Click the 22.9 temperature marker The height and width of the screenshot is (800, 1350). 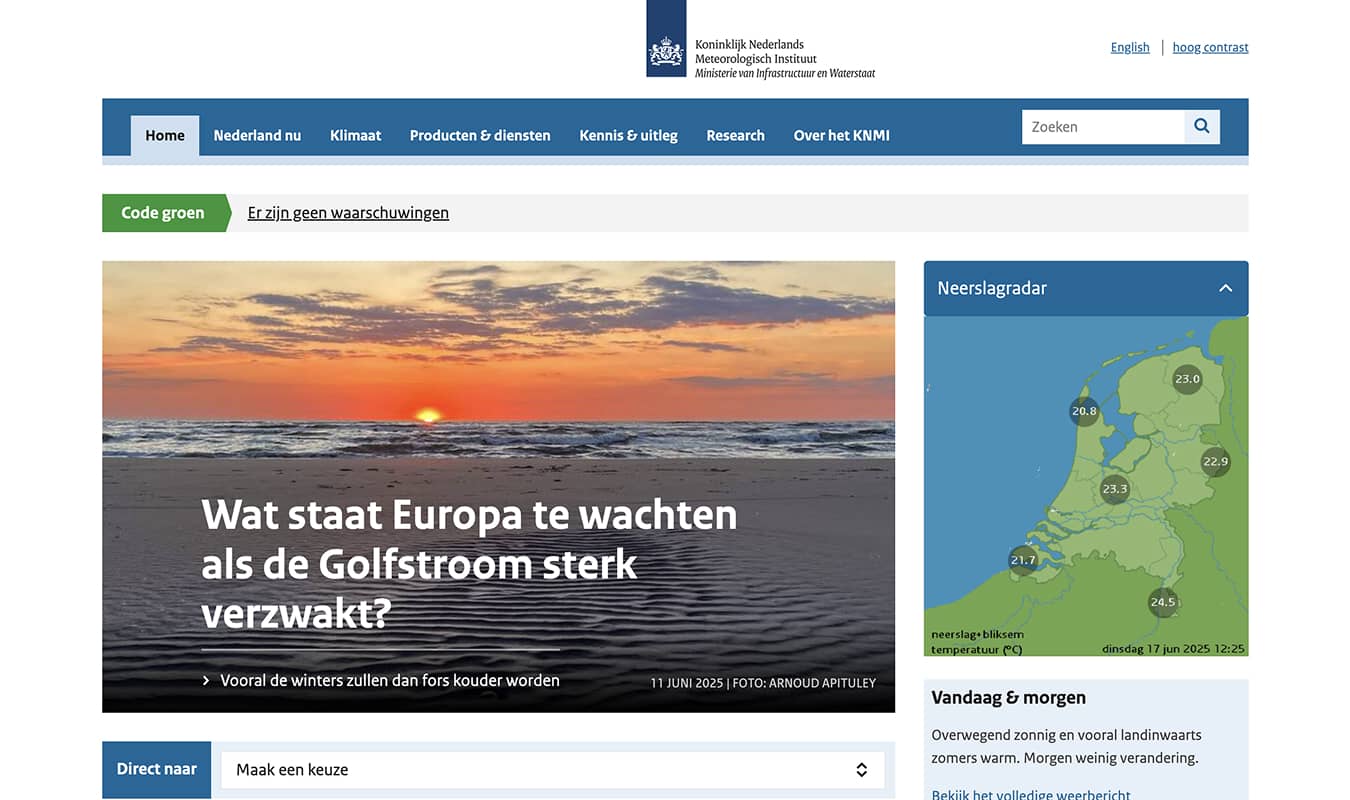(1216, 462)
